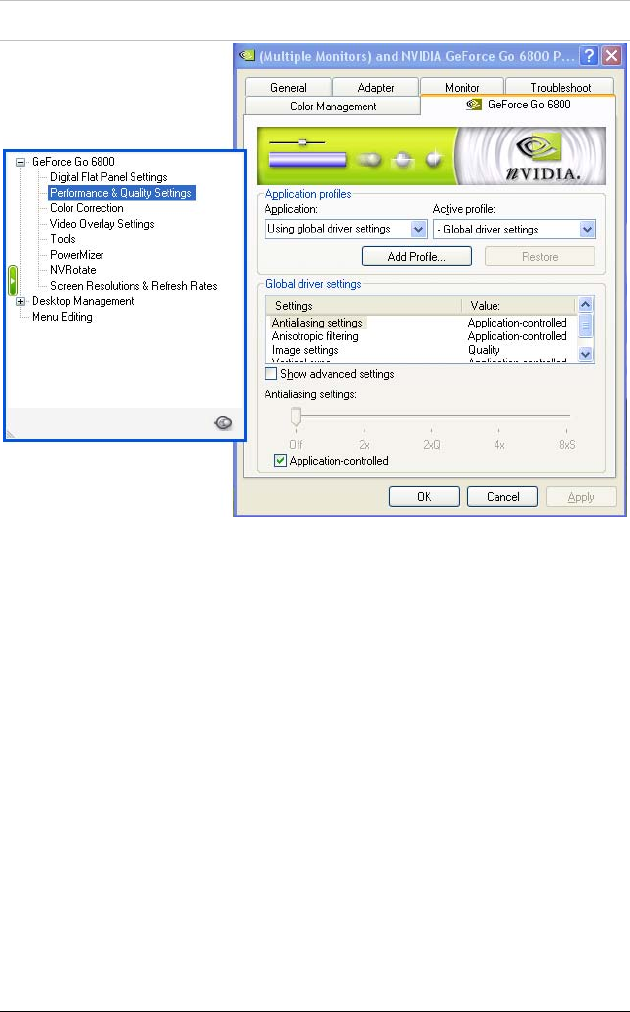This screenshot has height=1012, width=630.
Task: Collapse the GeForce Go 6800 tree node
Action: tap(21, 162)
